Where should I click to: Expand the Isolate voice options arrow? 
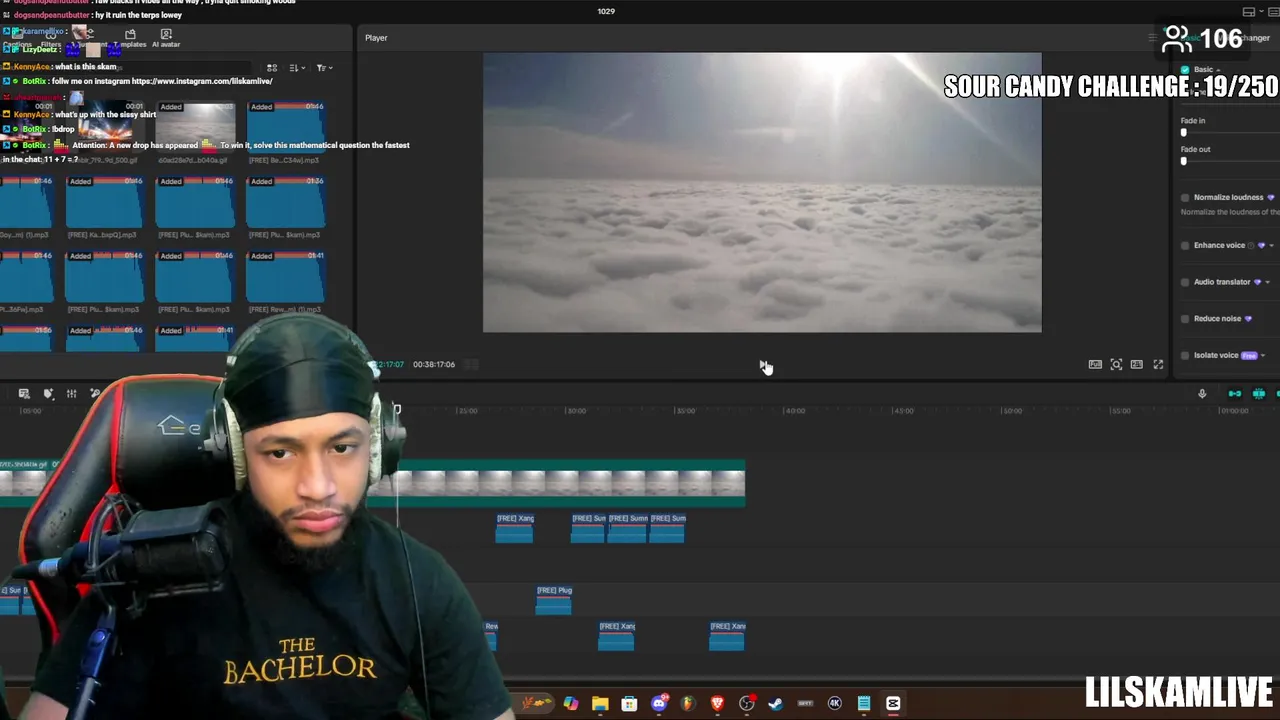pos(1263,356)
